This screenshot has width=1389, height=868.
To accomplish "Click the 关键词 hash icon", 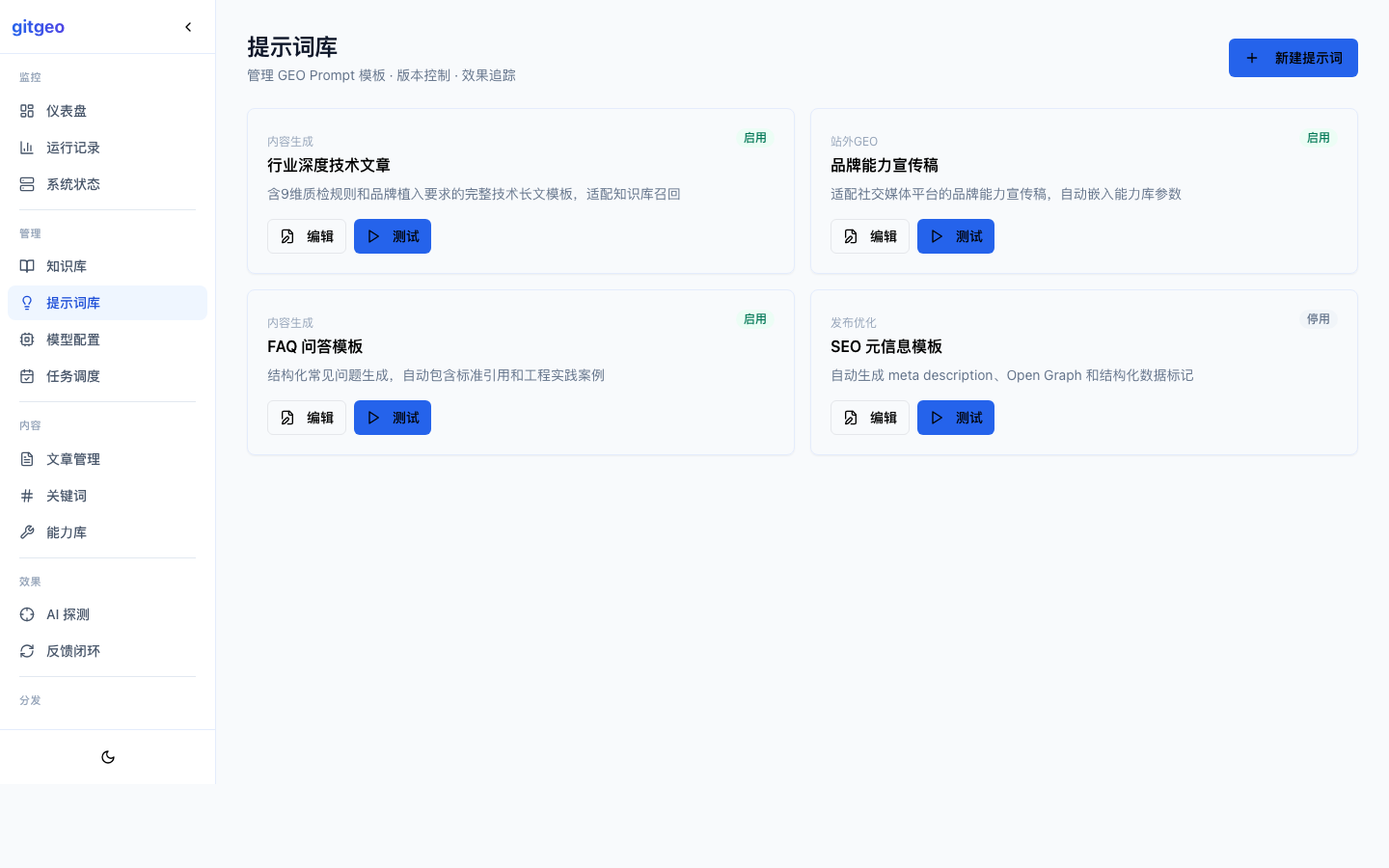I will pos(27,496).
